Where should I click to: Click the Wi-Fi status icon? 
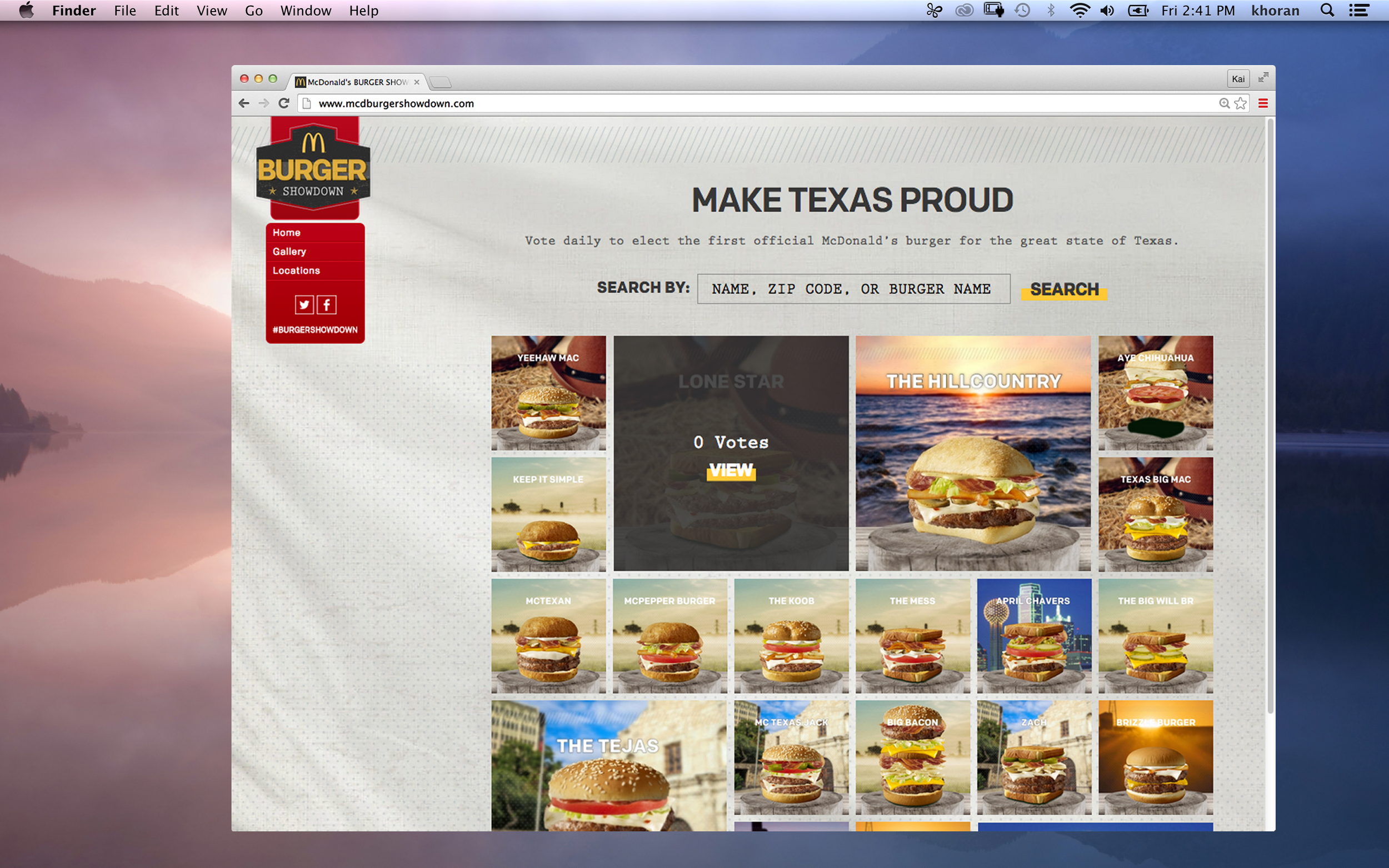coord(1080,11)
